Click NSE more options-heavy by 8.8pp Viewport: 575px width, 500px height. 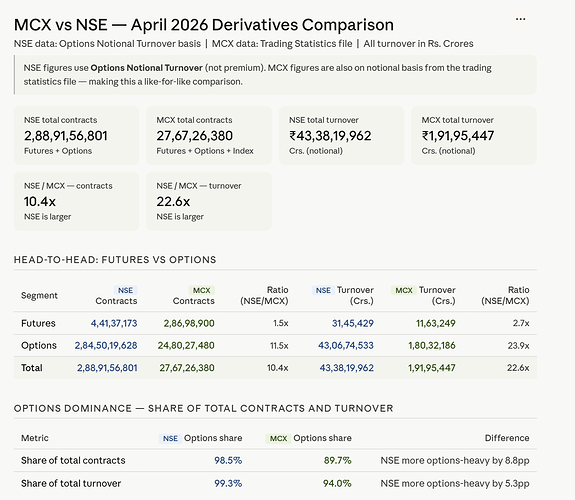point(455,460)
